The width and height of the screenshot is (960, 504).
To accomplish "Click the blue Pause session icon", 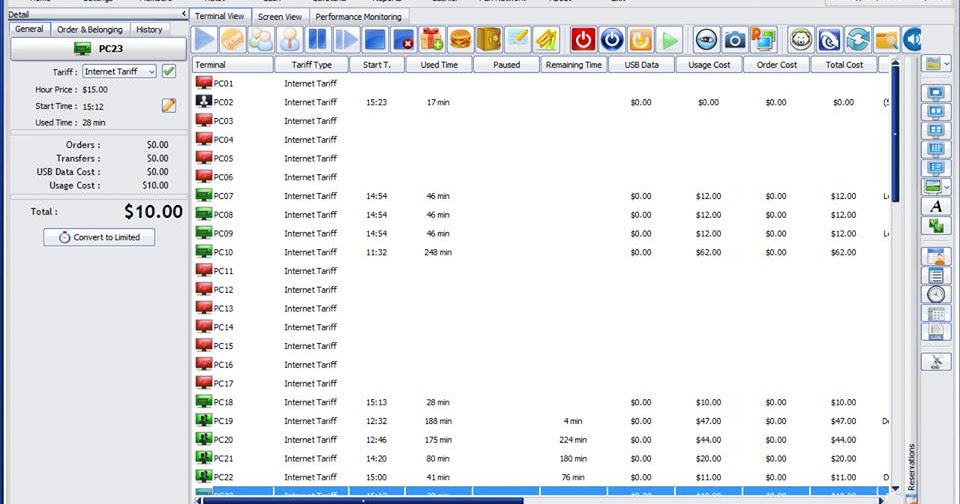I will [x=318, y=40].
